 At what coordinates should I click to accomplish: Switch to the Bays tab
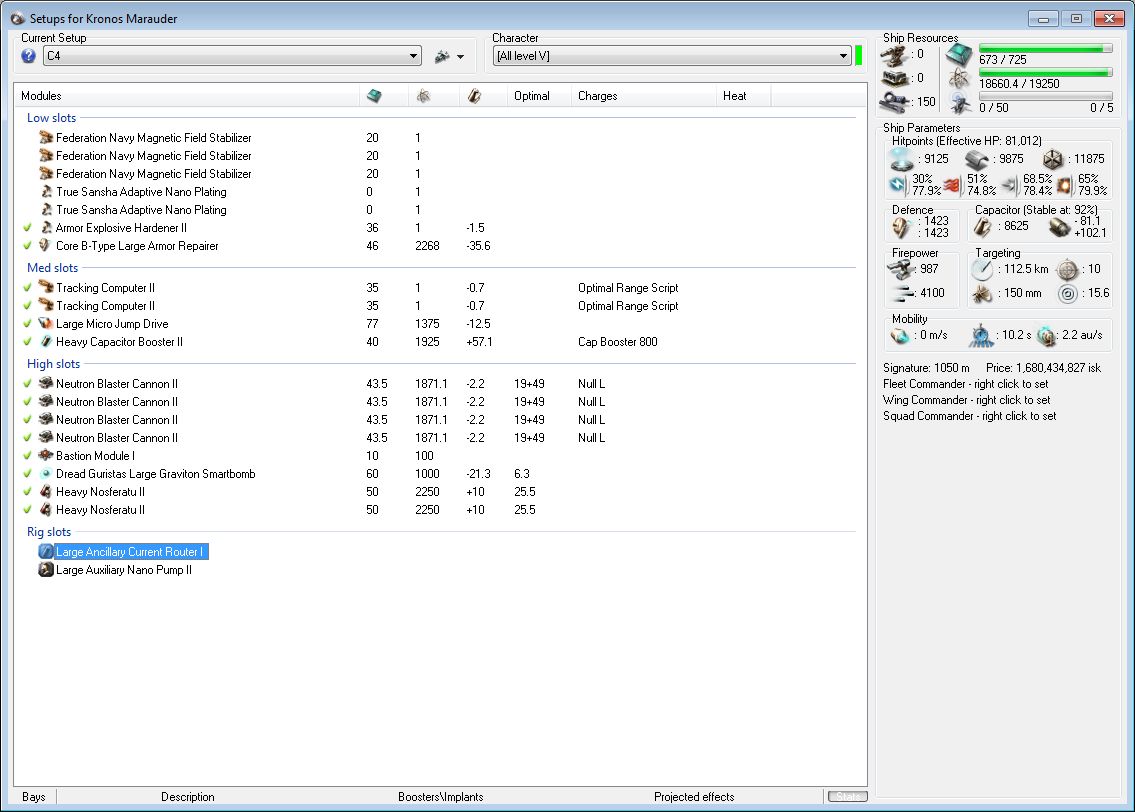point(34,797)
